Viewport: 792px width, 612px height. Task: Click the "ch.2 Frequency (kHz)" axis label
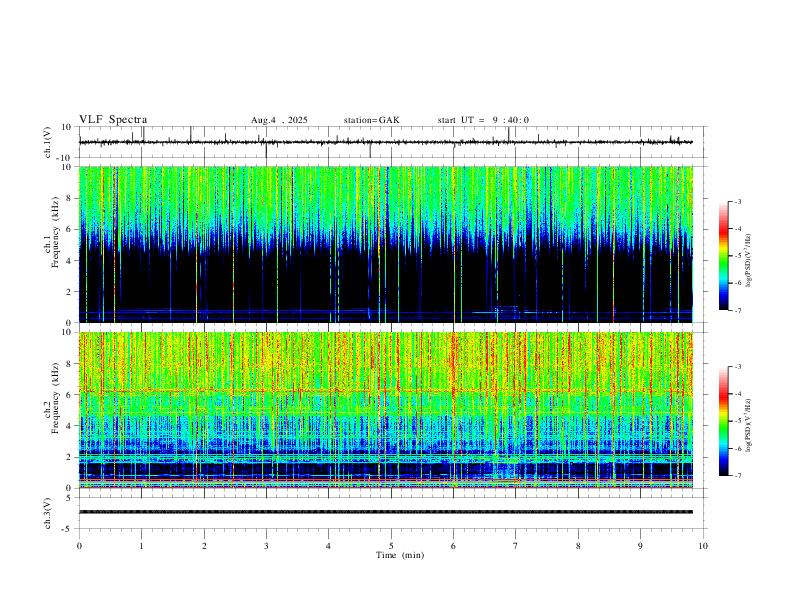tap(52, 398)
